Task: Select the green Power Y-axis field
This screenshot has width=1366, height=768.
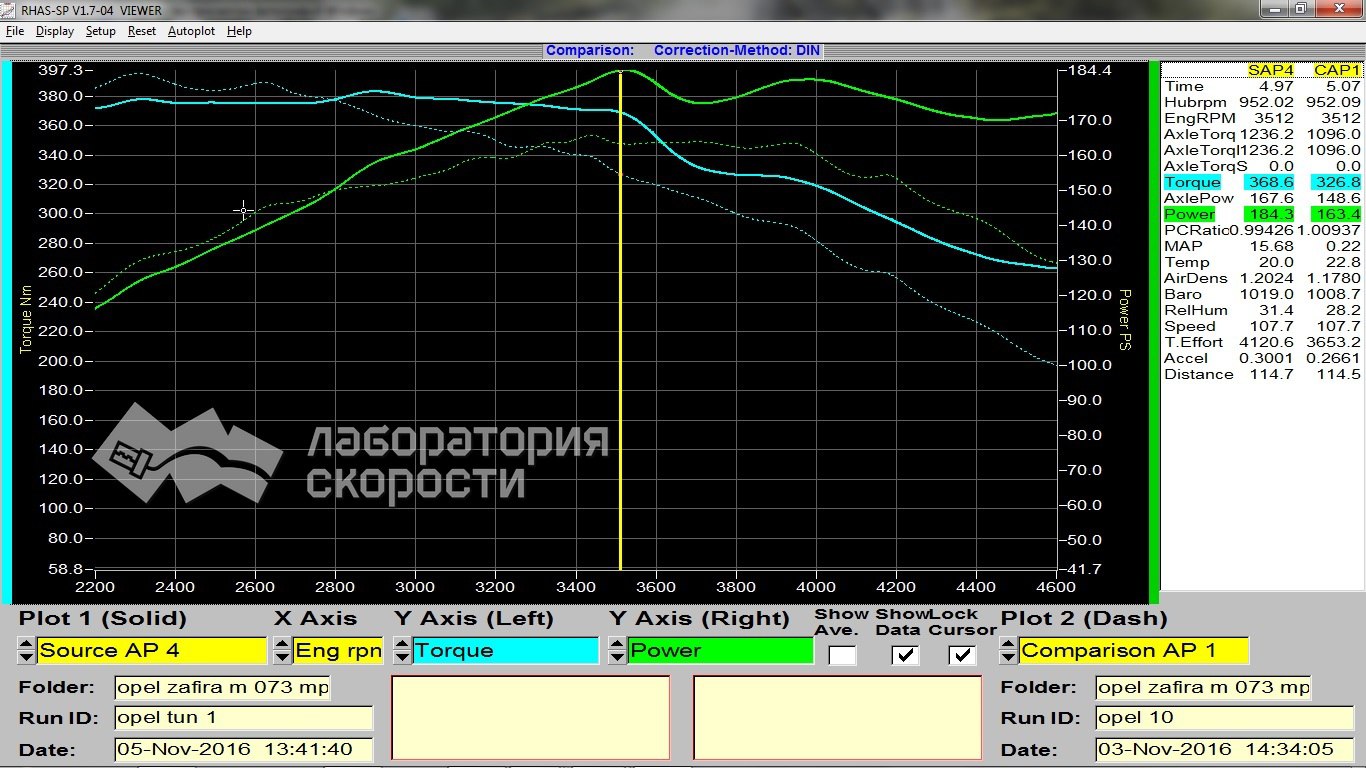Action: point(720,651)
